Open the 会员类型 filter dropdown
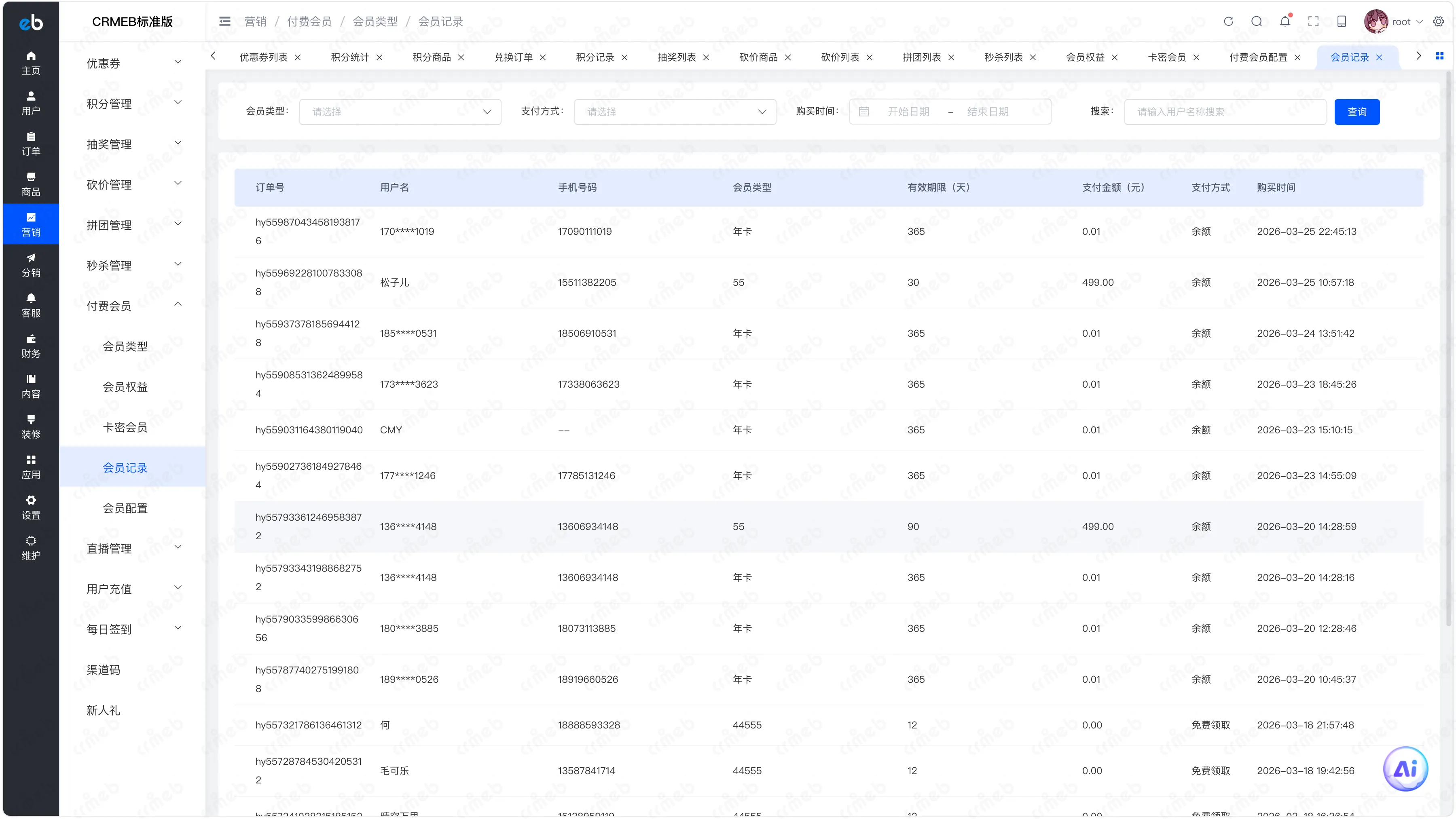The width and height of the screenshot is (1456, 819). 400,112
